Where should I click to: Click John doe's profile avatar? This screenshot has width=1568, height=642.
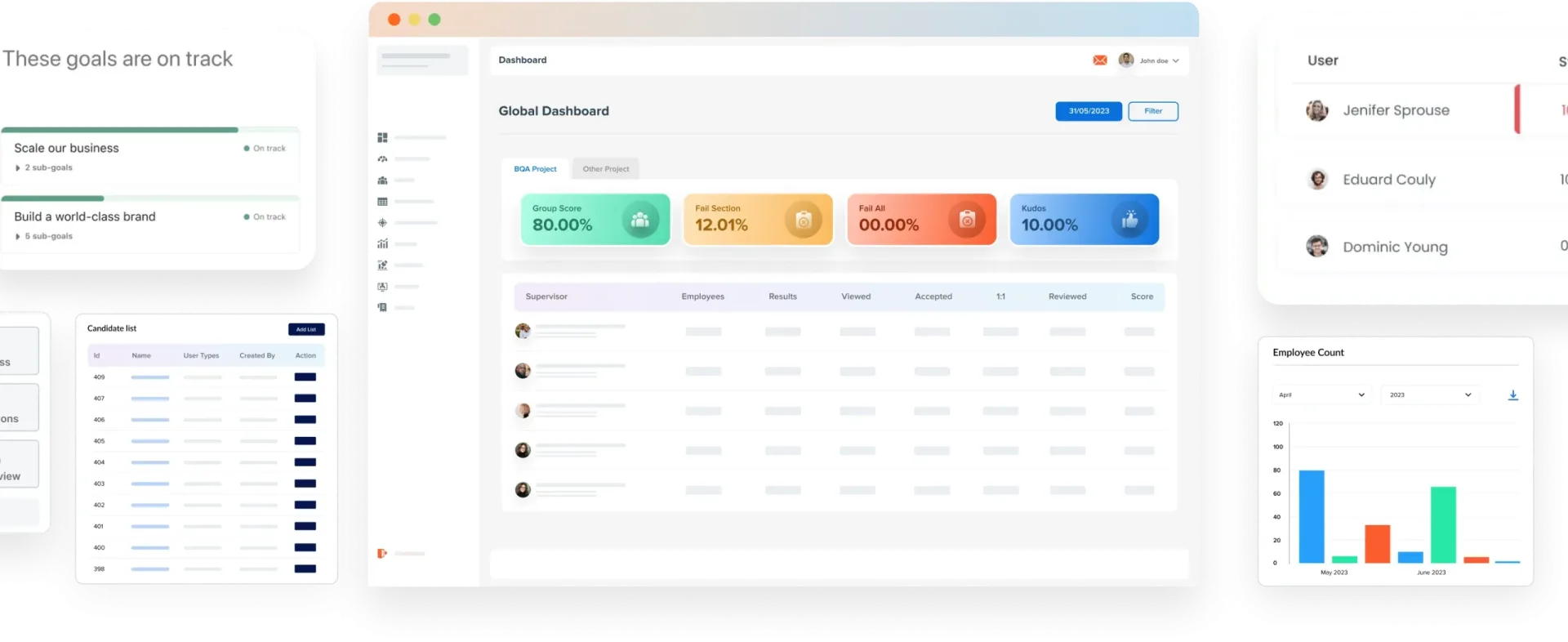coord(1126,60)
